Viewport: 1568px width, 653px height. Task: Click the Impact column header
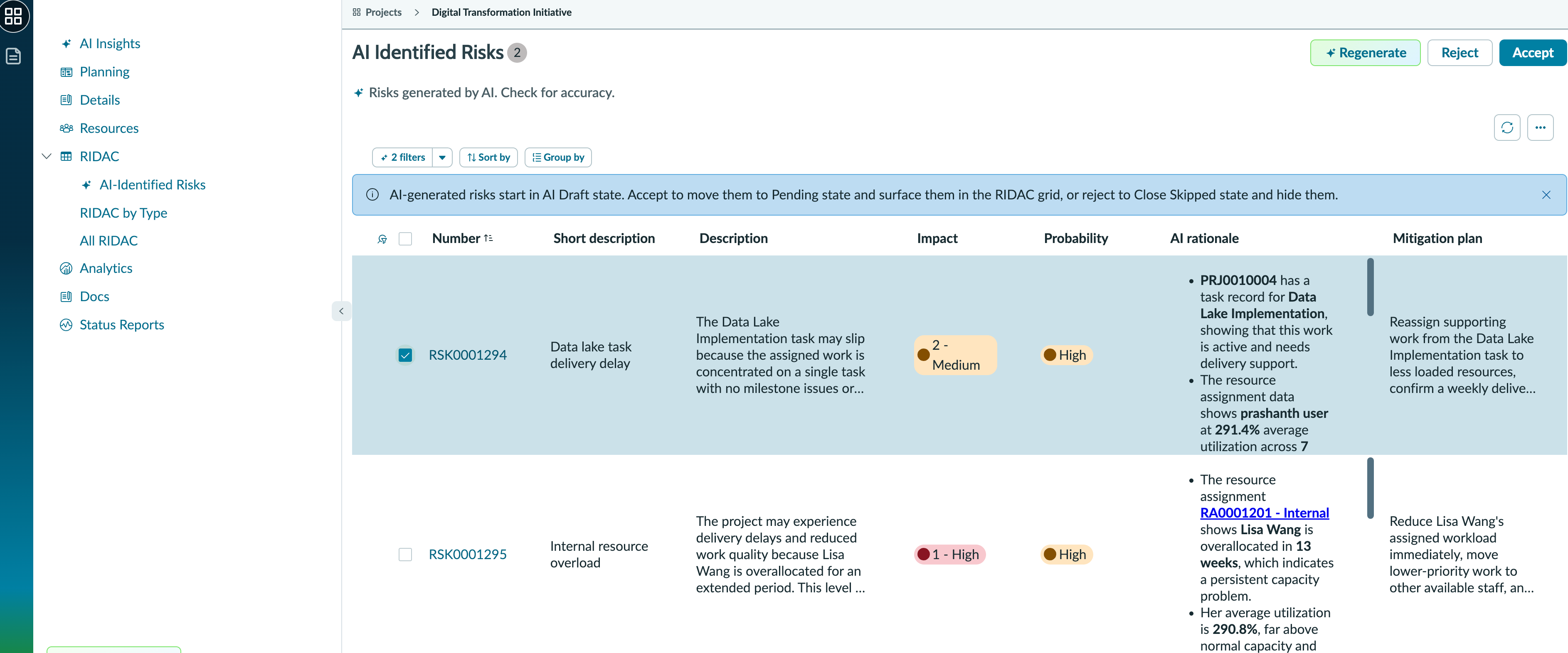click(937, 238)
